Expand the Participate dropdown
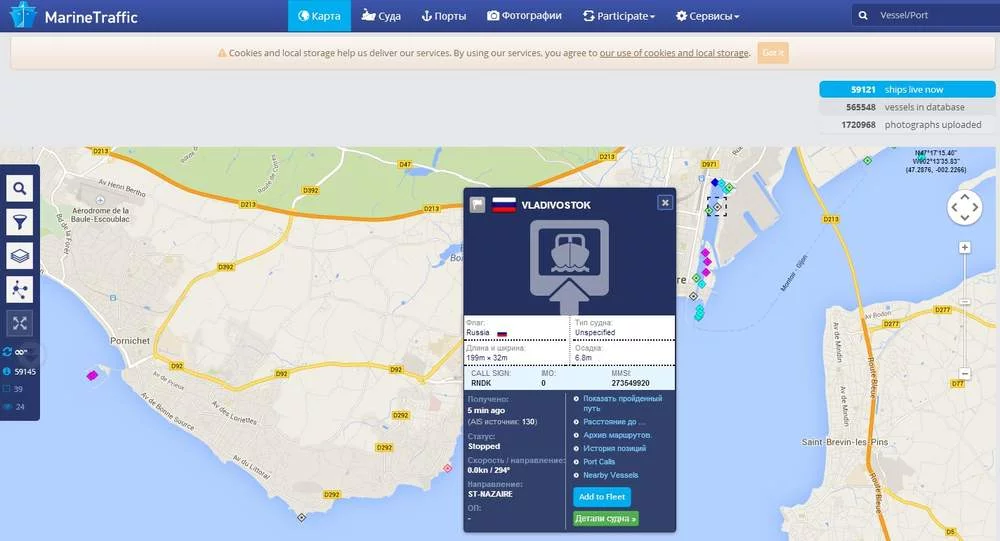Viewport: 1000px width, 541px height. coord(619,16)
